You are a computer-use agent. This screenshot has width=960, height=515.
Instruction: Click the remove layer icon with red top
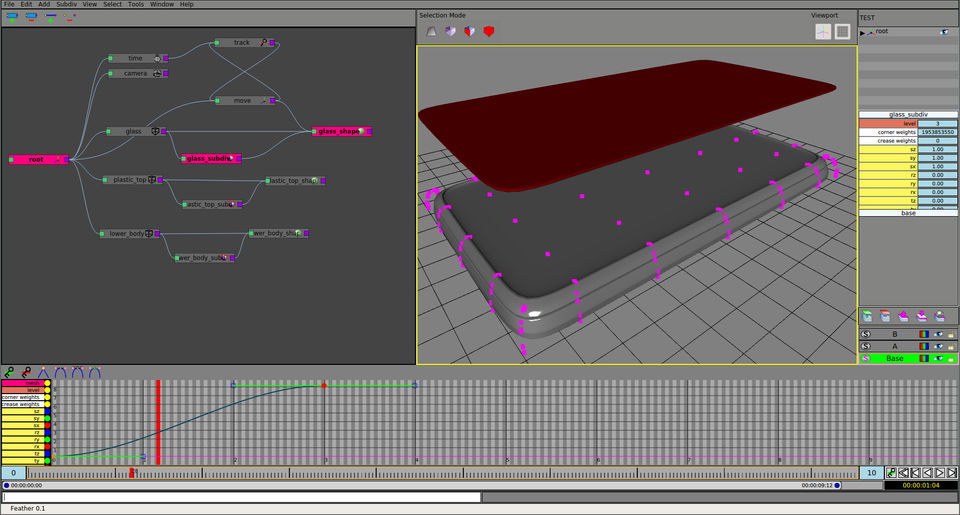point(885,315)
